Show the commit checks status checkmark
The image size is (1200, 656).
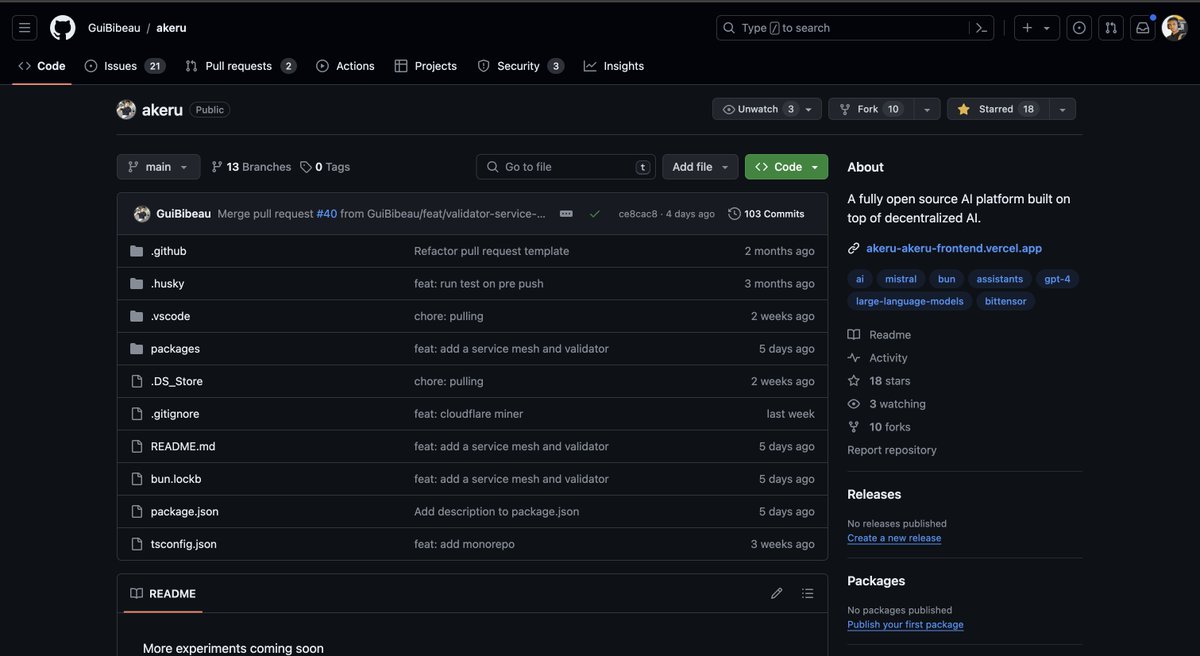595,214
